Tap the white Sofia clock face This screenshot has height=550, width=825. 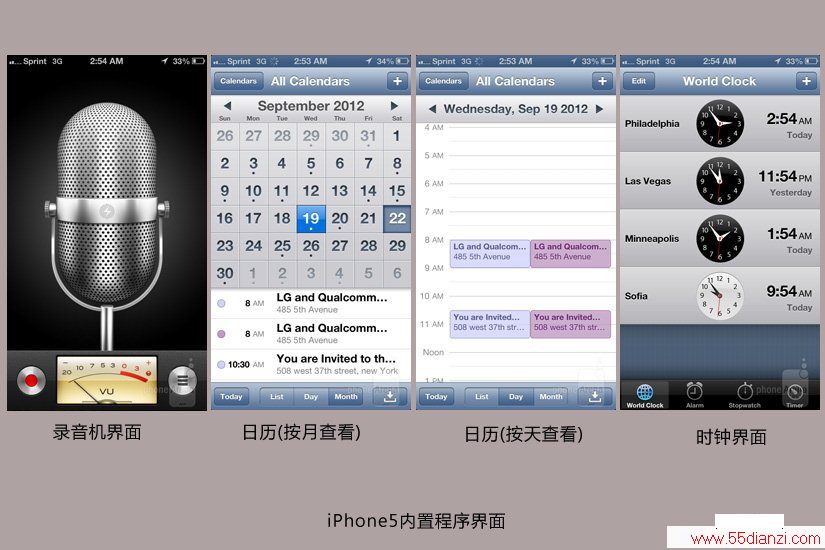(x=720, y=296)
